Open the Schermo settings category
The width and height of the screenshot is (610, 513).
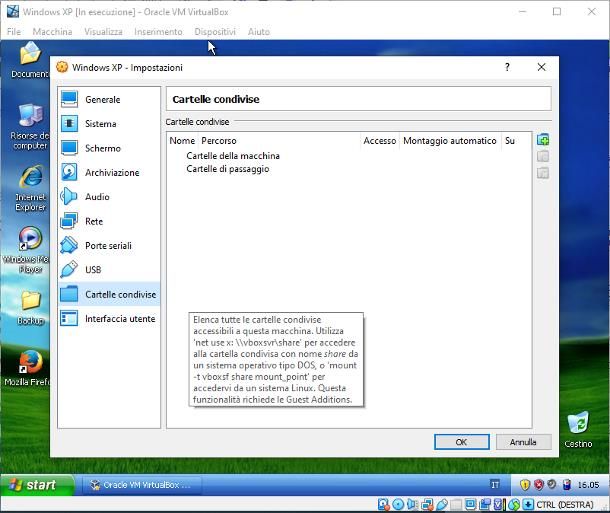click(109, 148)
